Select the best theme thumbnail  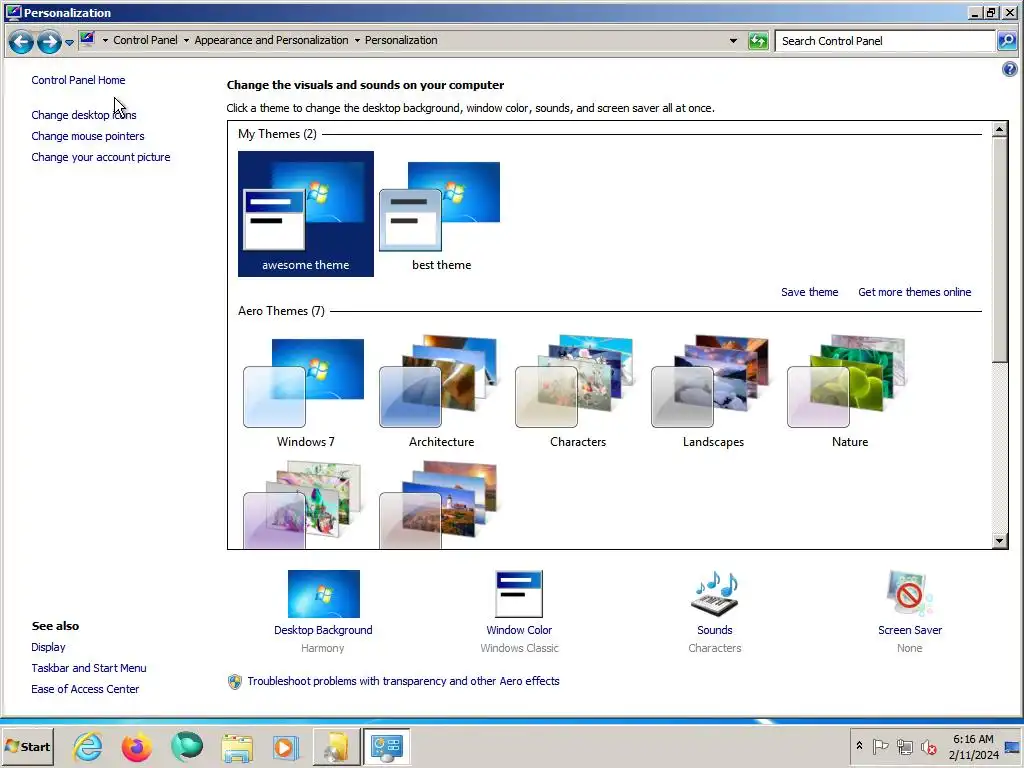(441, 214)
